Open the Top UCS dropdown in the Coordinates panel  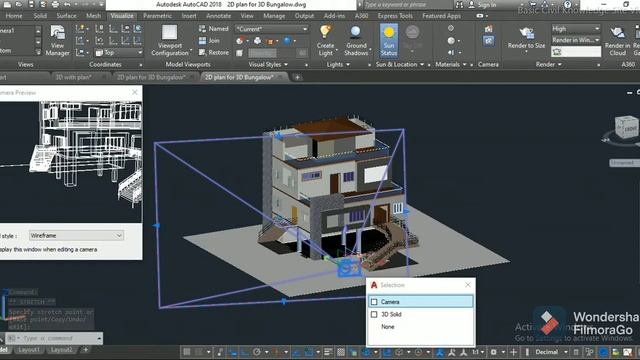click(119, 53)
